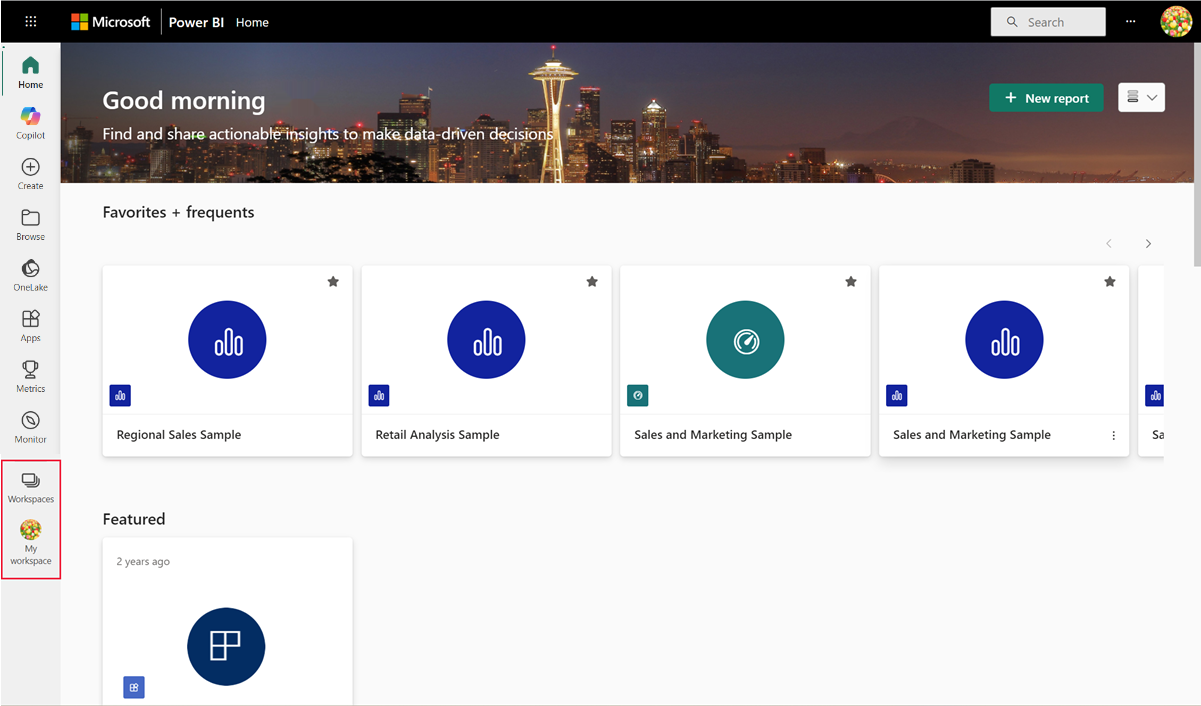Open the Apps section icon
Screen dimensions: 1201x706
pyautogui.click(x=30, y=324)
